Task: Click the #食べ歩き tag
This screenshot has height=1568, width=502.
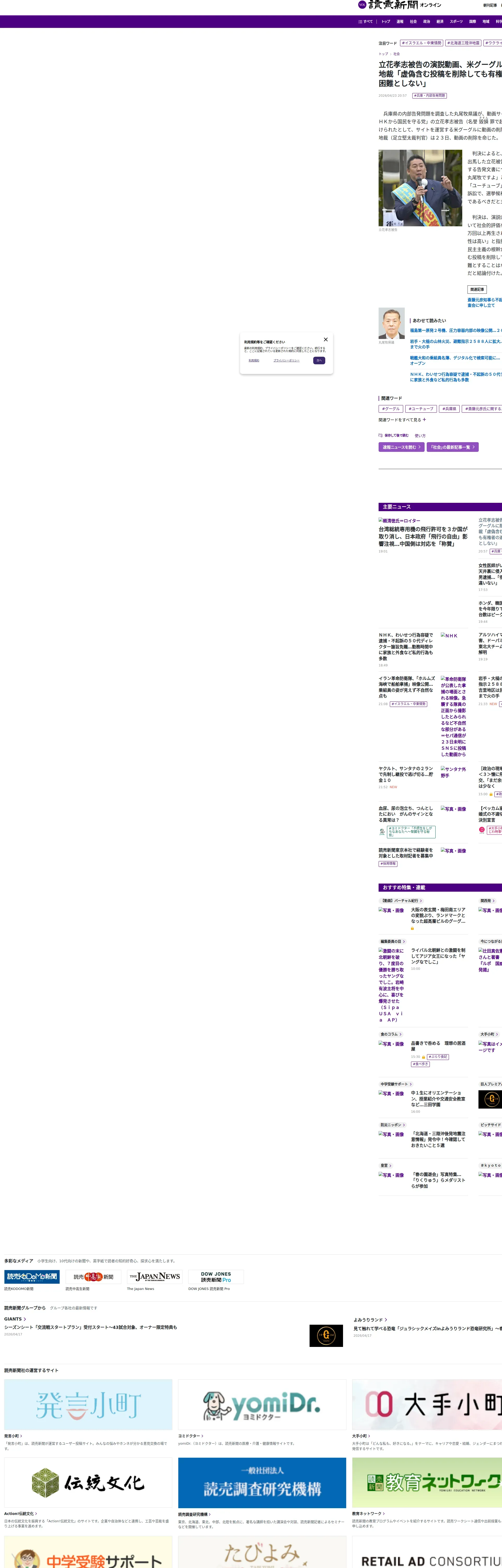Action: click(420, 1064)
